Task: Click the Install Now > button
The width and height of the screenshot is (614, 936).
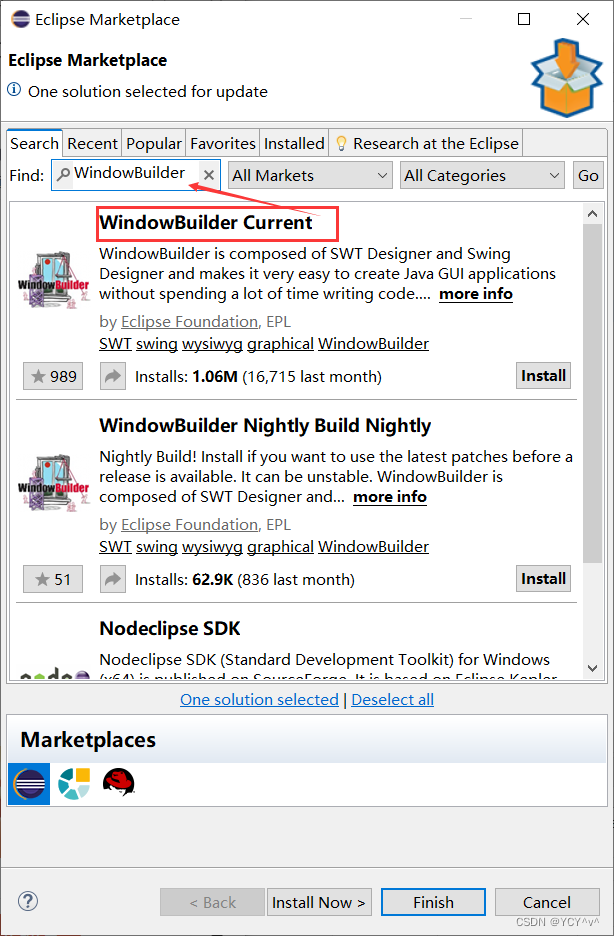Action: pyautogui.click(x=319, y=902)
